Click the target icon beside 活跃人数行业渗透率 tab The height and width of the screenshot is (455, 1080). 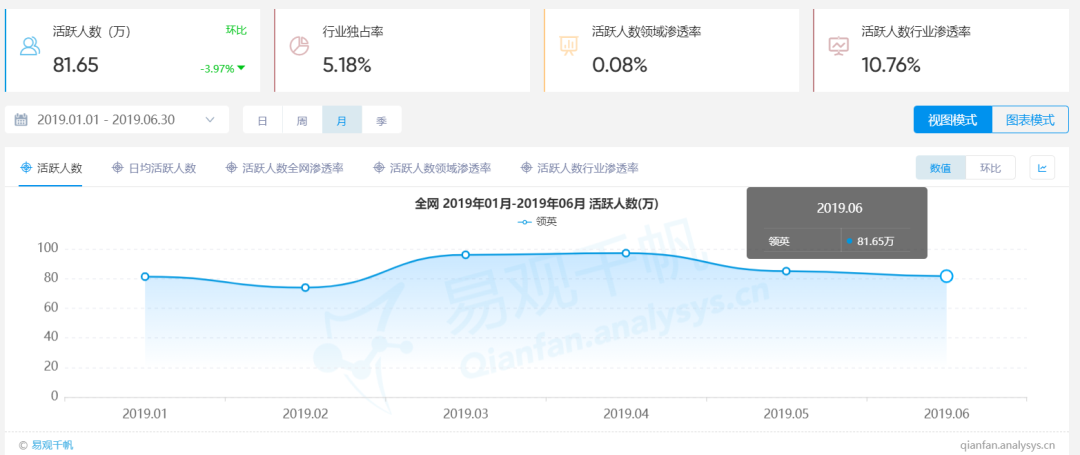click(527, 168)
